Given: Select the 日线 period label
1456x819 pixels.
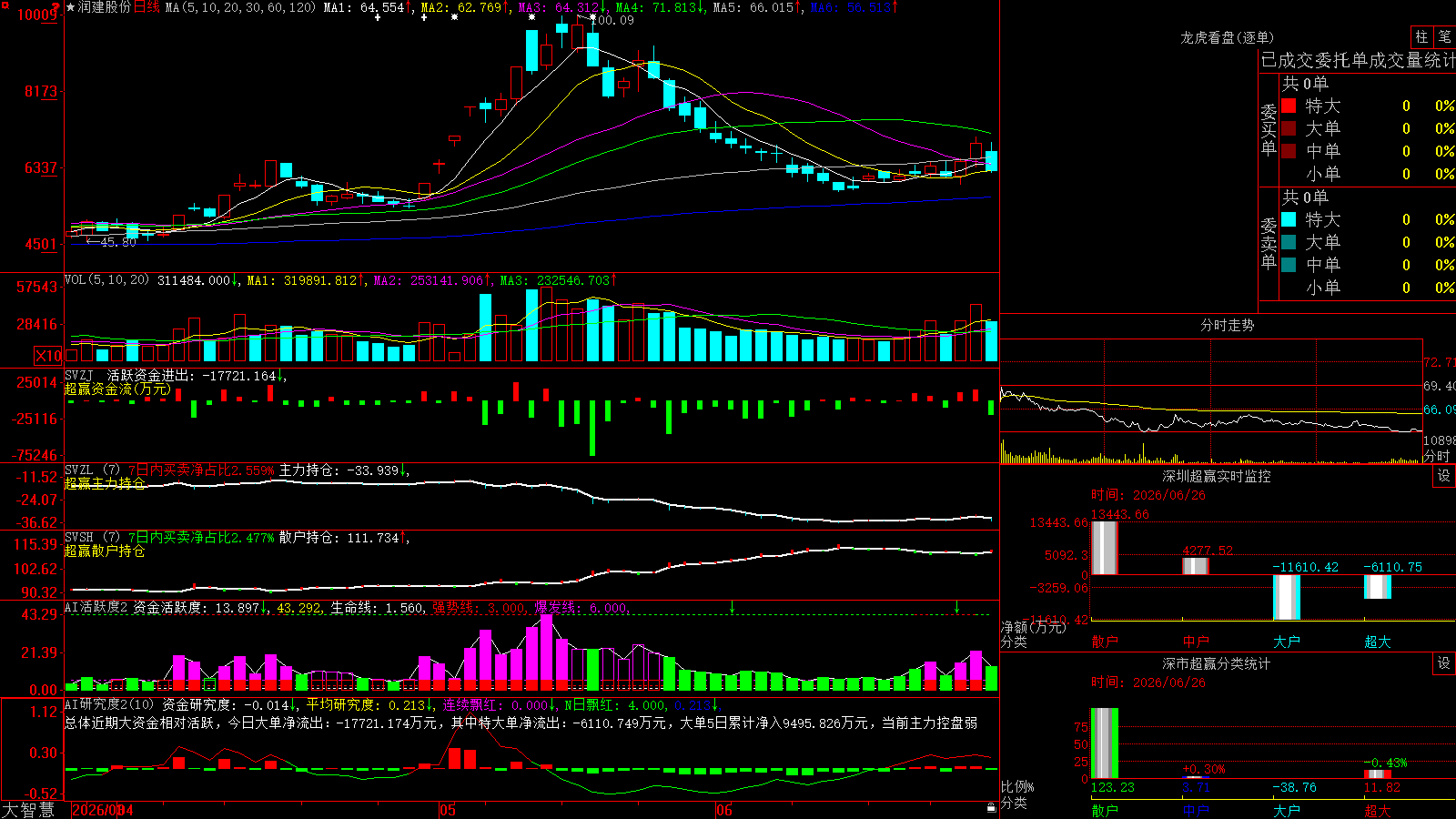Looking at the screenshot, I should pyautogui.click(x=147, y=7).
